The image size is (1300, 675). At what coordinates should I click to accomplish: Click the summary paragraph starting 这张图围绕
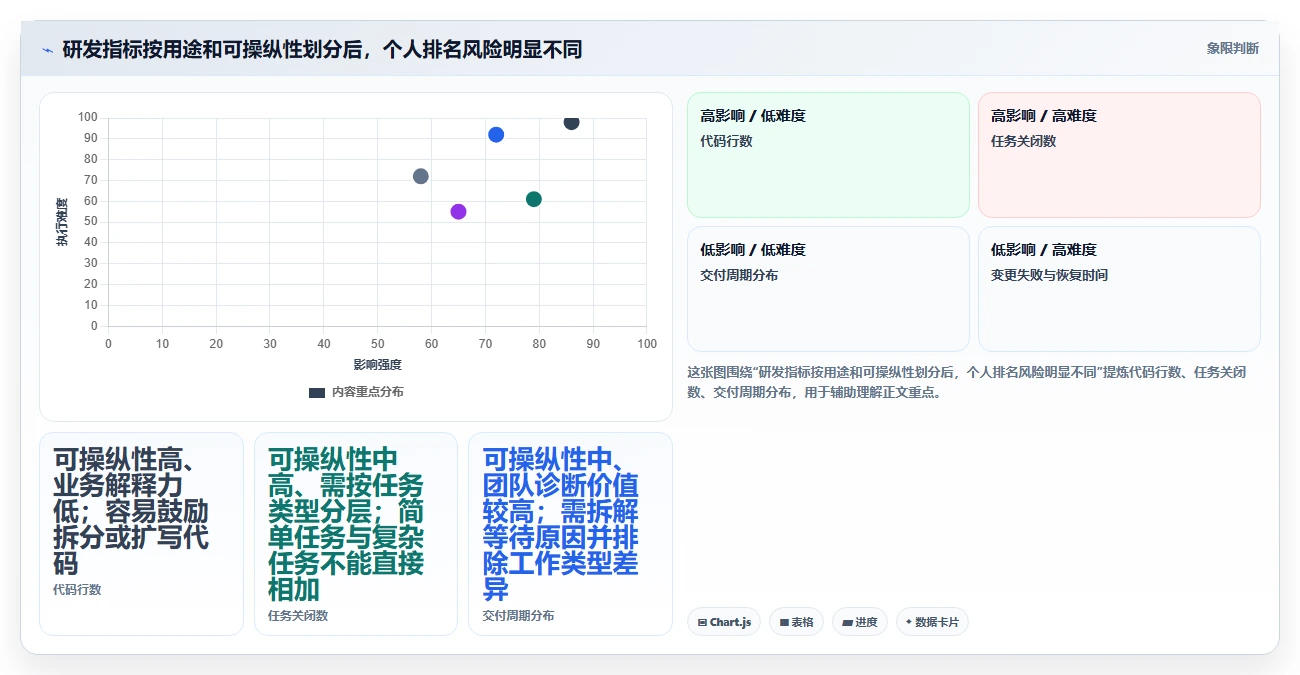click(x=967, y=382)
